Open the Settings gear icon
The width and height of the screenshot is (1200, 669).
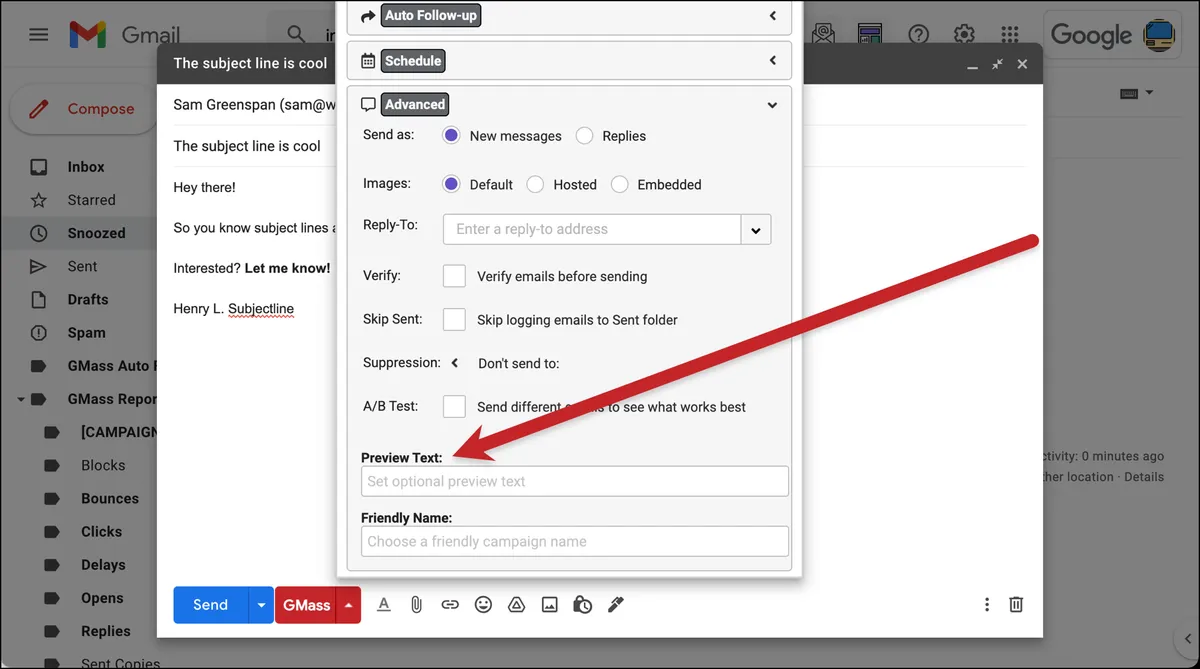tap(964, 34)
